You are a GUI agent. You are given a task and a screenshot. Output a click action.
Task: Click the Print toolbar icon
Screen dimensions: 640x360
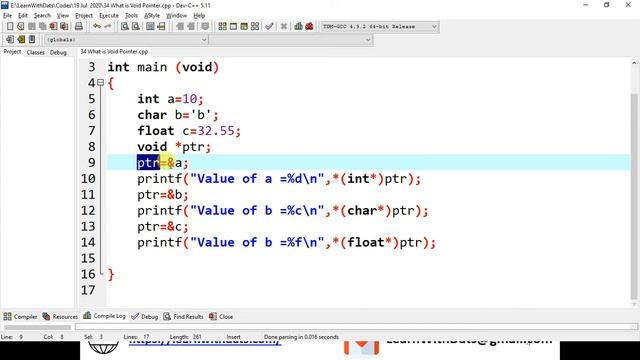(79, 27)
